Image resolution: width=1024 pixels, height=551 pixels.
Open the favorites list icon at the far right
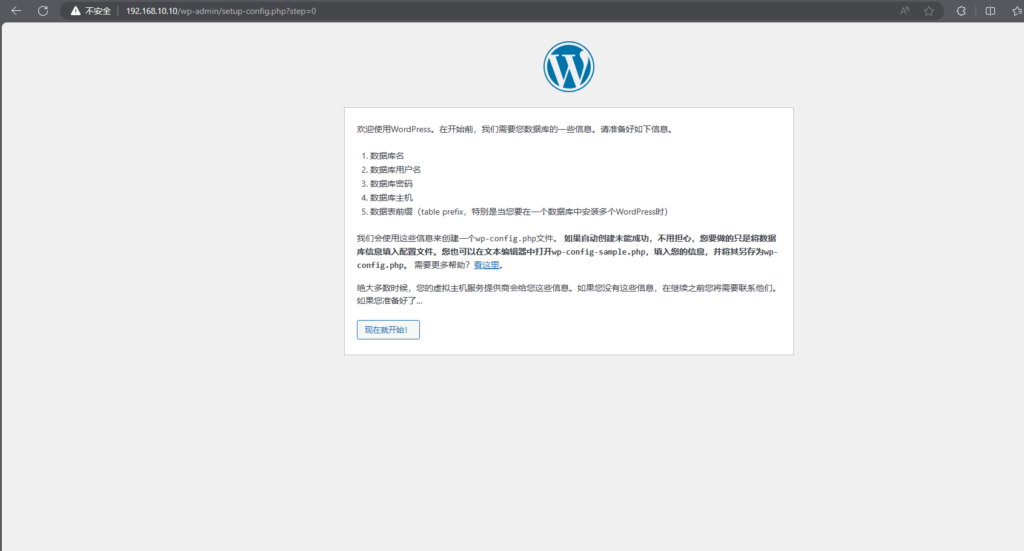pos(1017,10)
